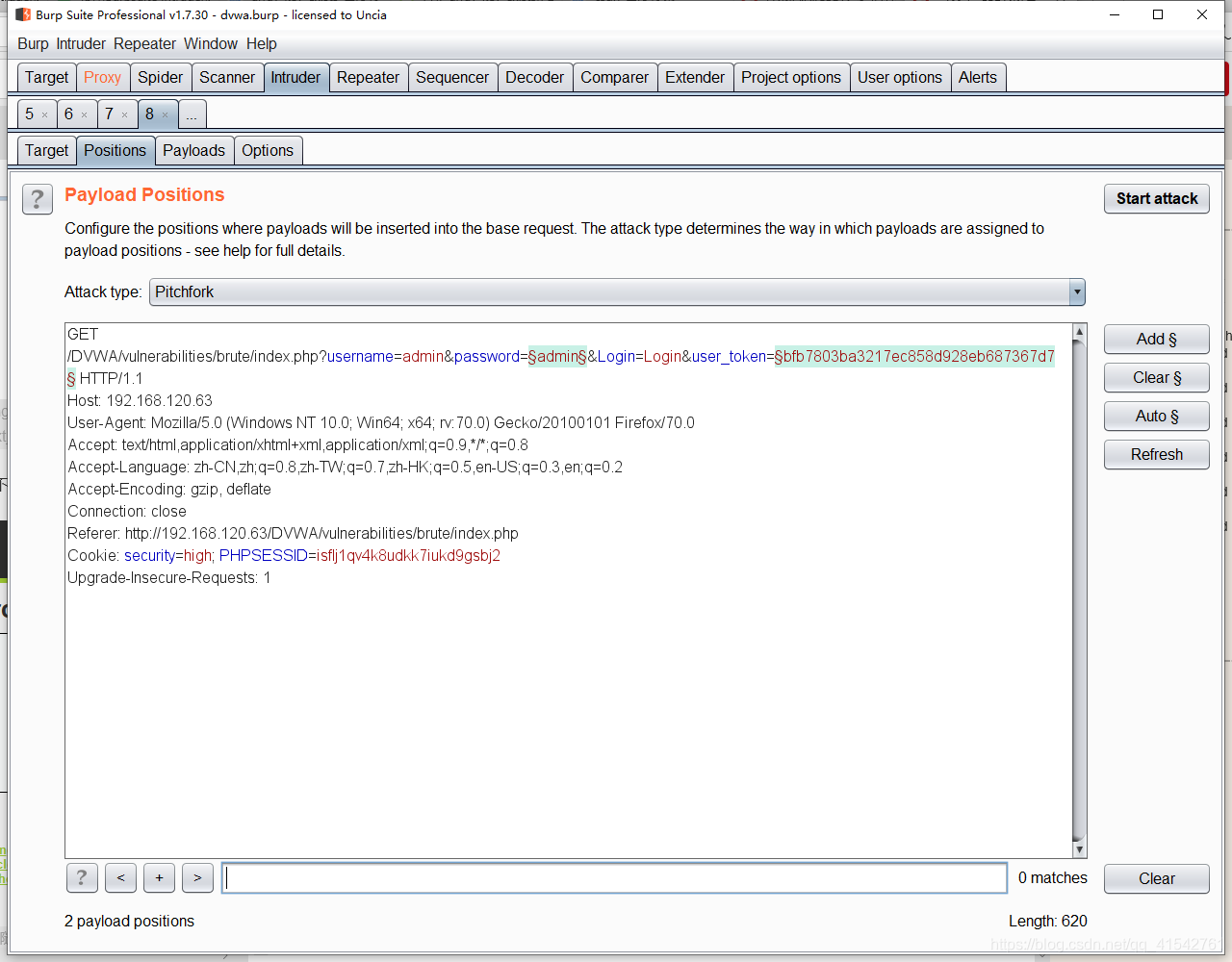Switch to the Proxy tab
This screenshot has width=1232, height=962.
102,77
